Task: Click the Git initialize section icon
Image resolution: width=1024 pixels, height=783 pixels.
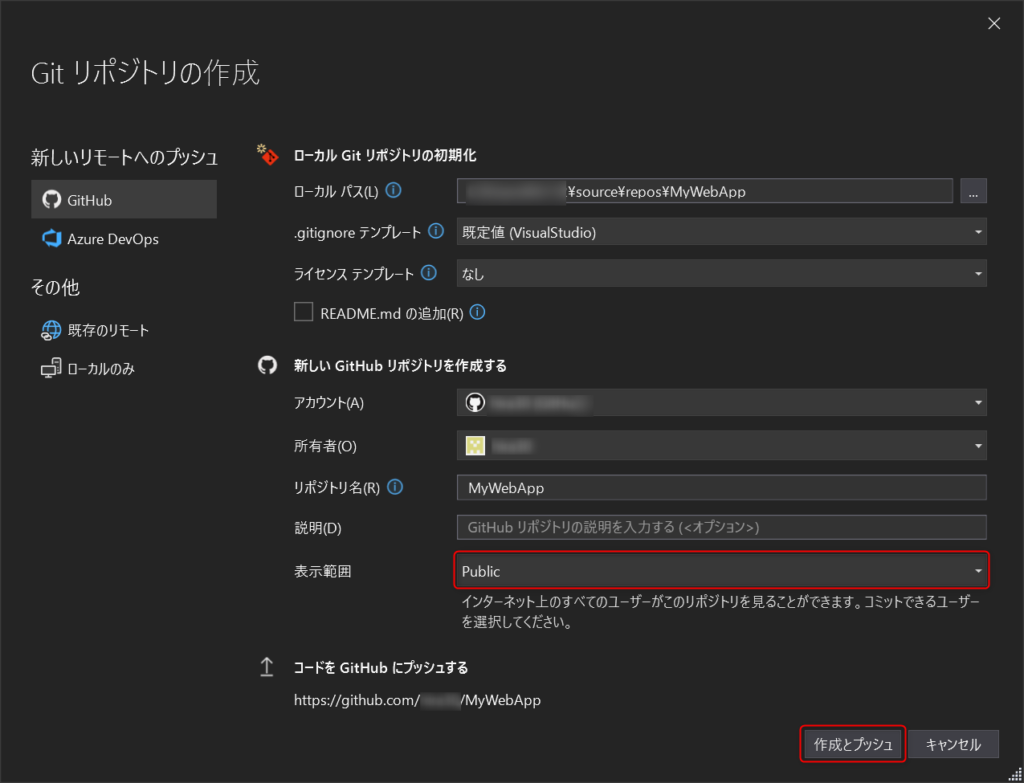Action: click(x=267, y=155)
